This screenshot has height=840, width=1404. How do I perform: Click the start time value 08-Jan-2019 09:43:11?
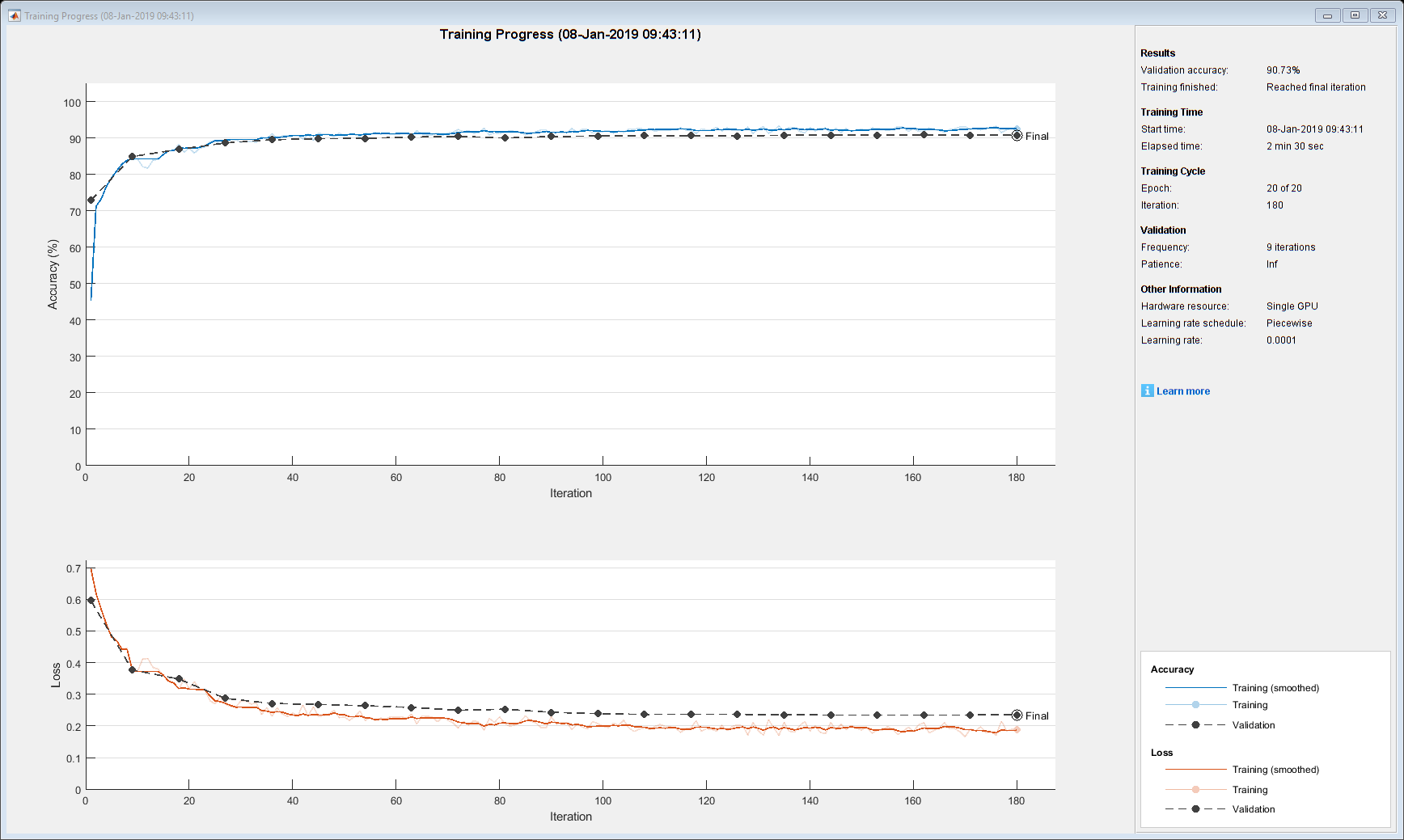click(x=1315, y=129)
